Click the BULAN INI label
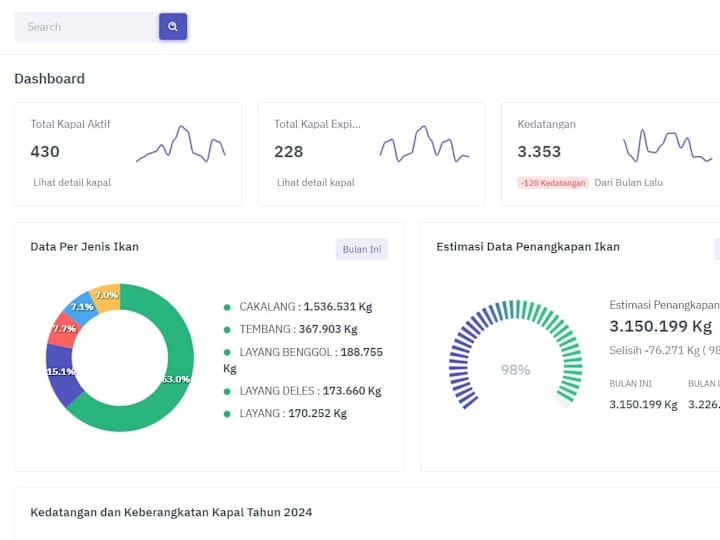The height and width of the screenshot is (540, 720). click(x=630, y=383)
